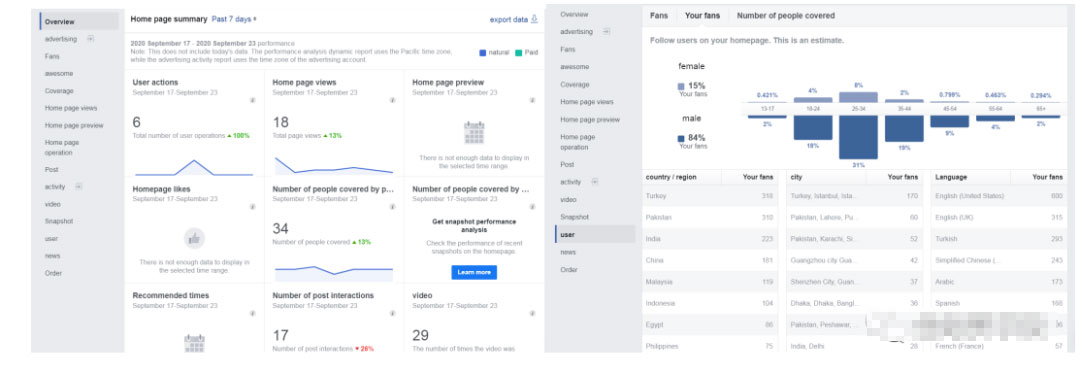This screenshot has height=374, width=1080.
Task: Expand advertising in the Home page summary sidebar
Action: pos(90,39)
